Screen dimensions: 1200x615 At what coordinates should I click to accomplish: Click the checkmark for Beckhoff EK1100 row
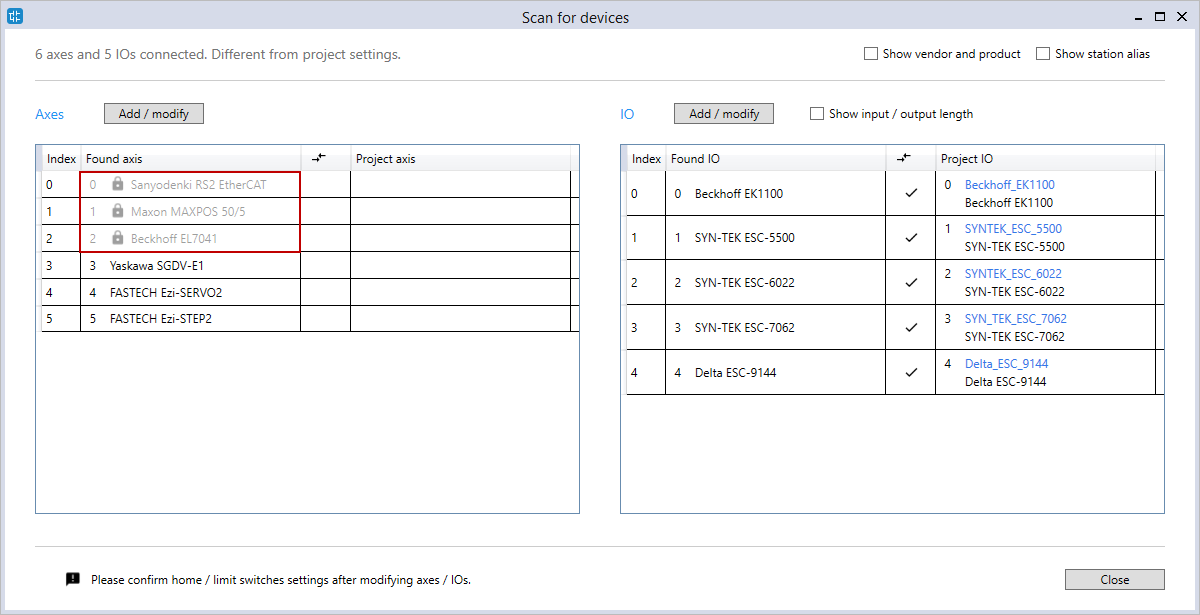coord(910,193)
